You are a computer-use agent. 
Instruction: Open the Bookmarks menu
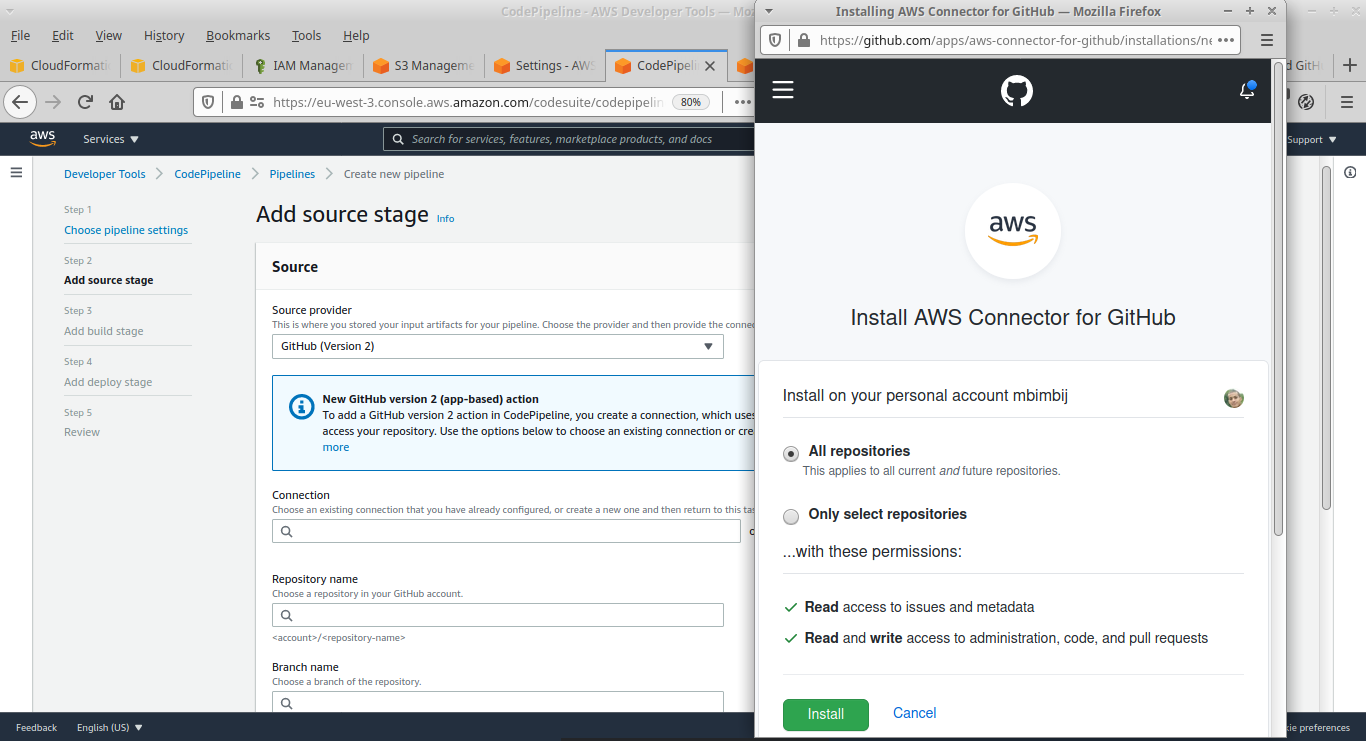(x=238, y=35)
